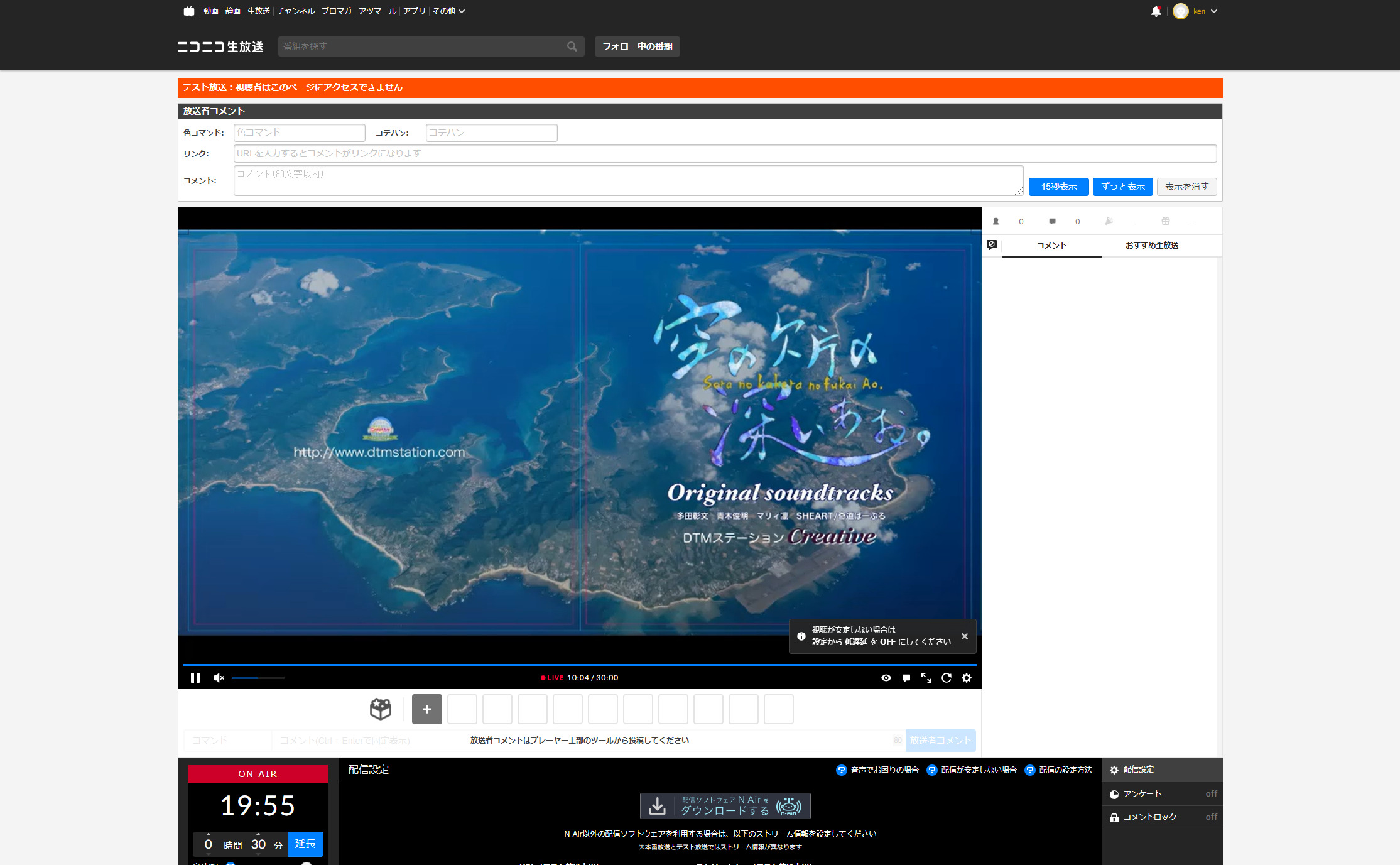1400x865 pixels.
Task: Click the player reload icon
Action: (x=947, y=678)
